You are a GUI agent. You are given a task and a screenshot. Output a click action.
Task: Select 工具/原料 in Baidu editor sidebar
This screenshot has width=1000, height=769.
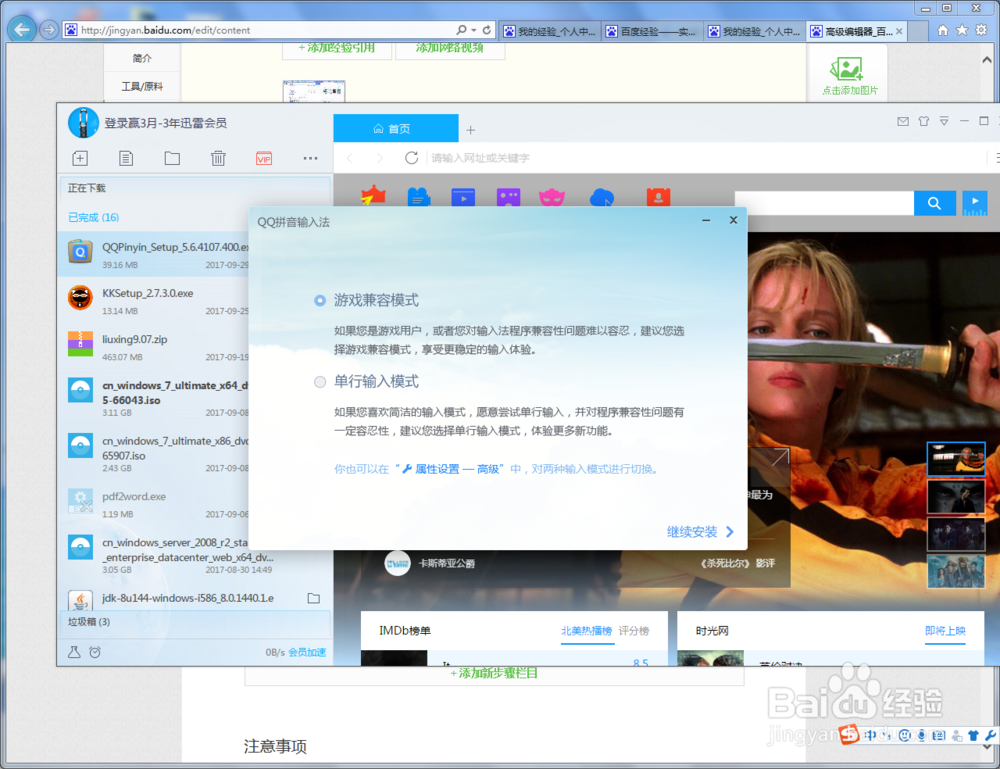tap(142, 86)
